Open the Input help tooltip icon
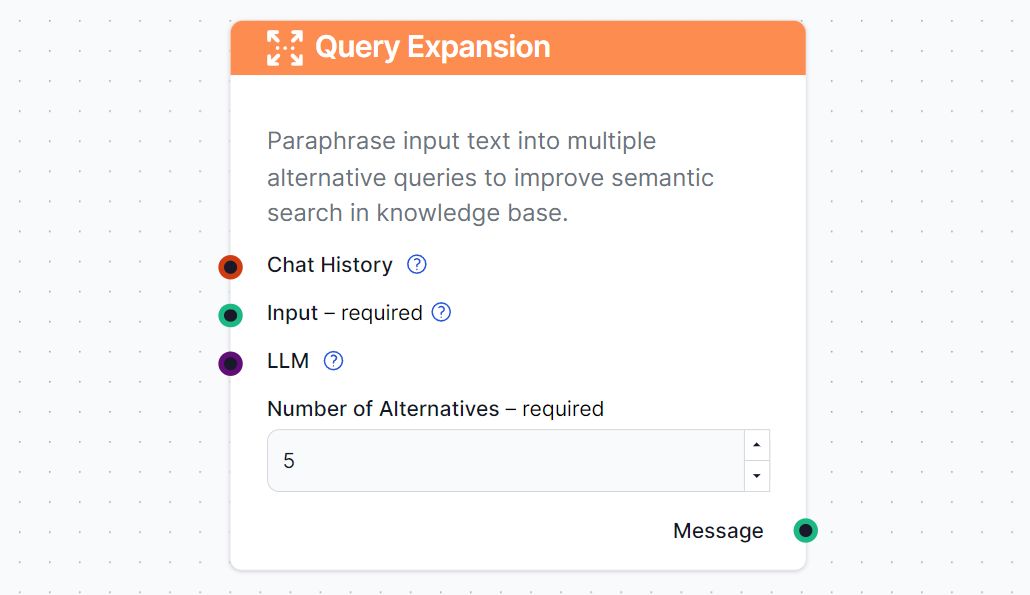 click(440, 312)
